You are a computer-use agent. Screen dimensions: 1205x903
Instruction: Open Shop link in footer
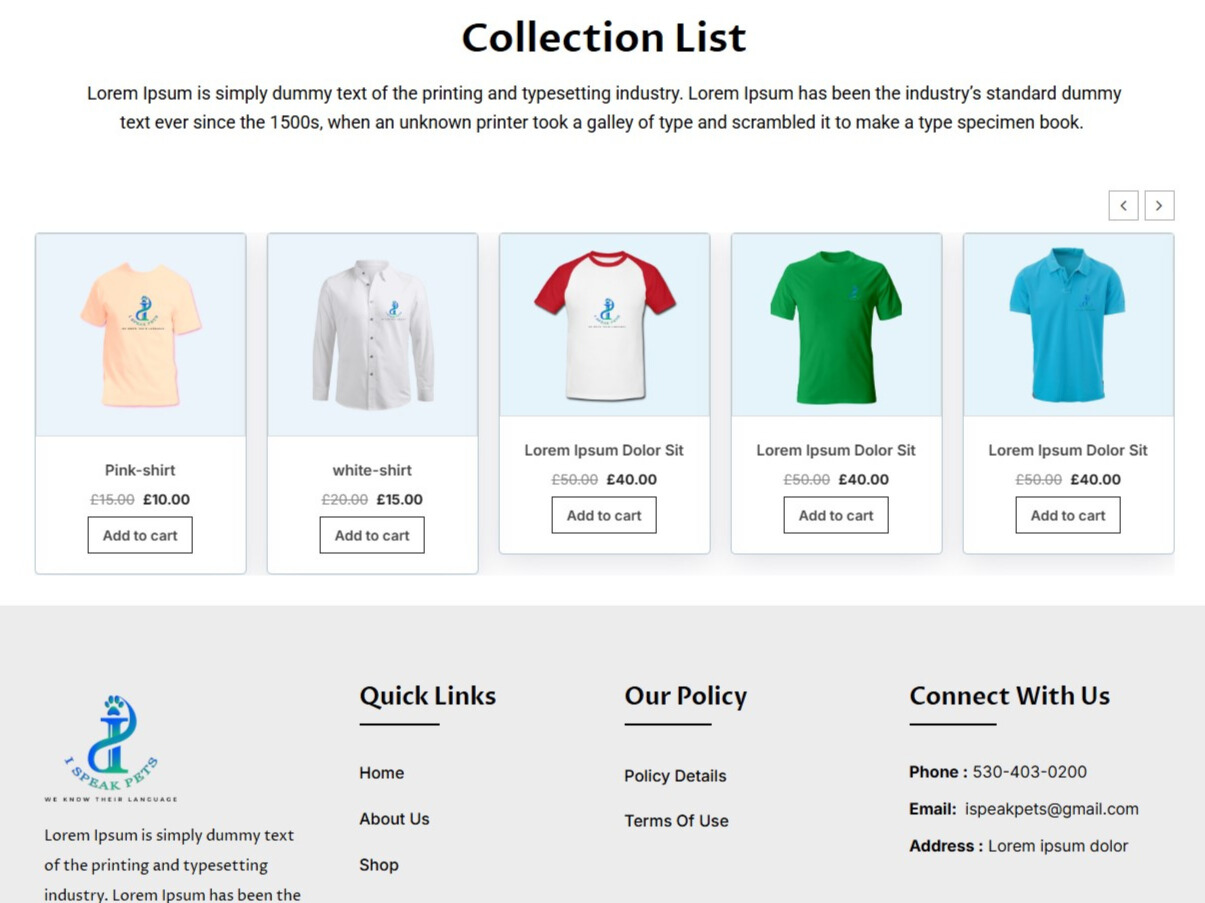point(379,865)
